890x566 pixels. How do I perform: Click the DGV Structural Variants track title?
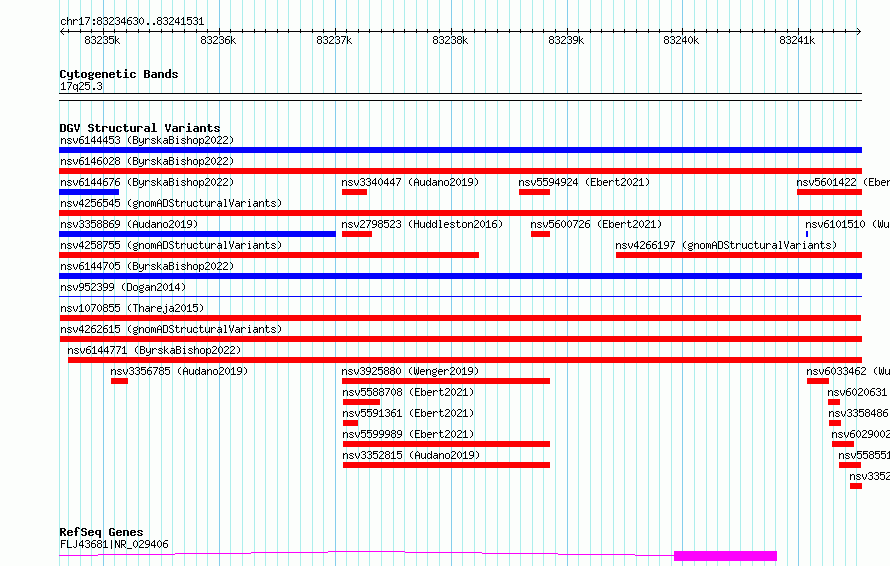click(x=140, y=128)
